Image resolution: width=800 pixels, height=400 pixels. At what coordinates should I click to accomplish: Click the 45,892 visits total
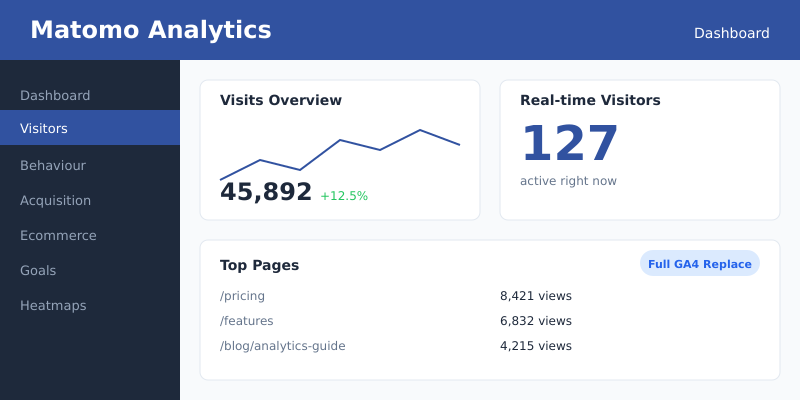pyautogui.click(x=266, y=192)
